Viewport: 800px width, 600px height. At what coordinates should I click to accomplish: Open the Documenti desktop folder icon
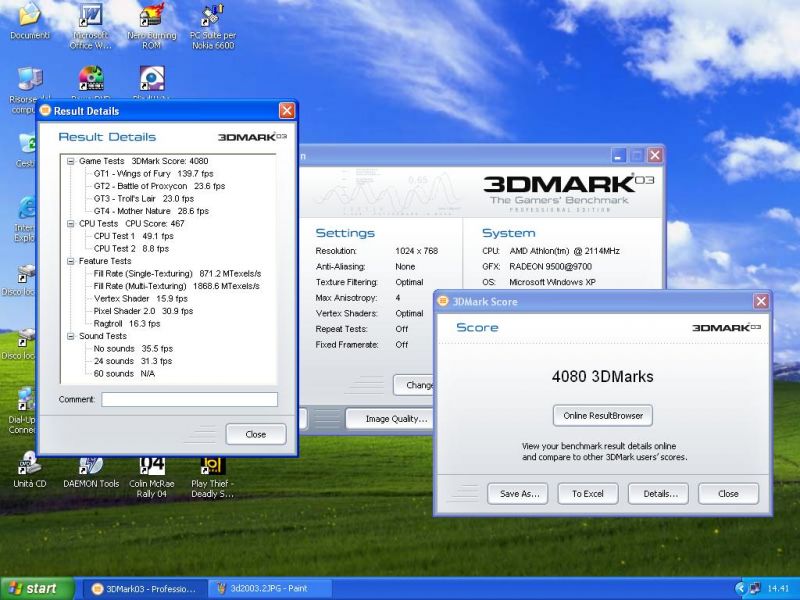[x=30, y=20]
